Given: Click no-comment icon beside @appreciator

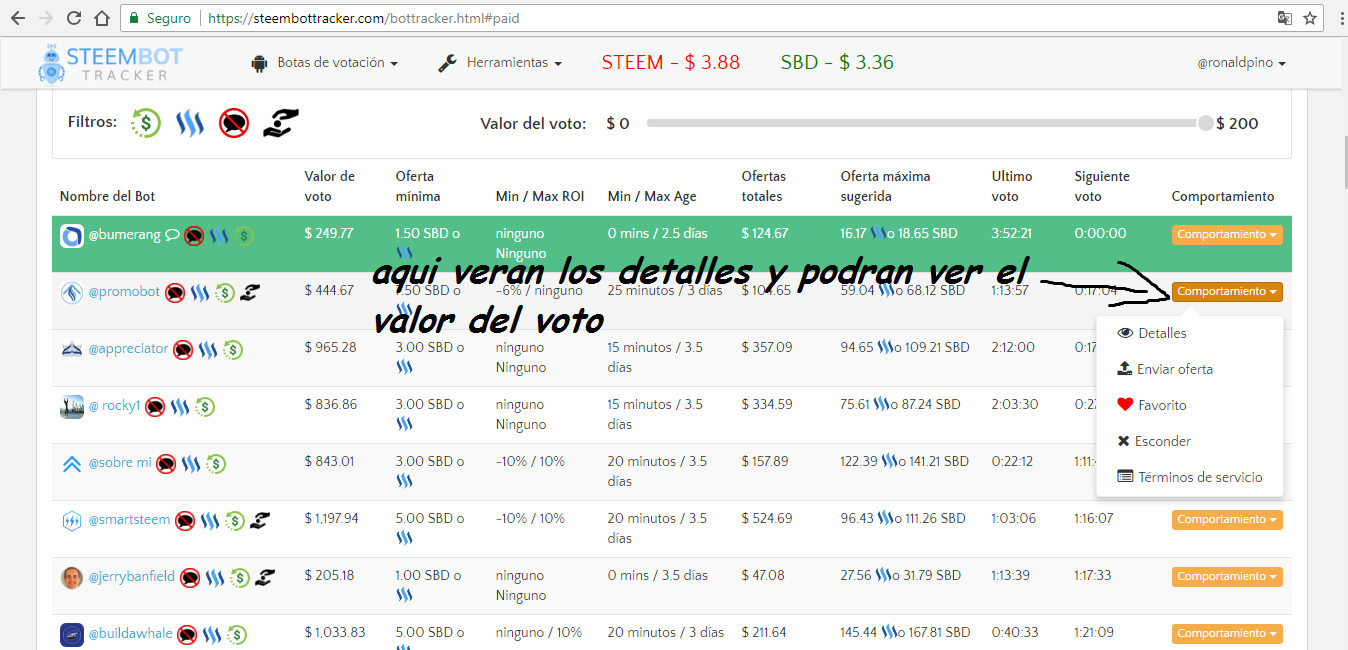Looking at the screenshot, I should tap(183, 350).
